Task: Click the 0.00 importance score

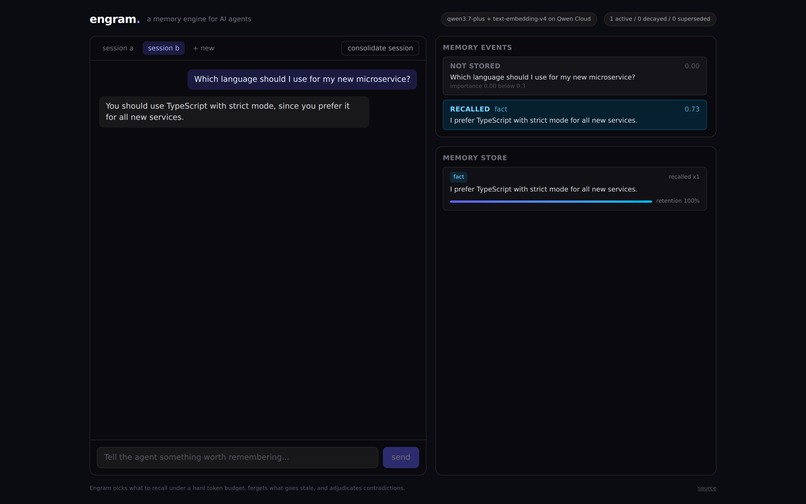Action: (x=691, y=66)
